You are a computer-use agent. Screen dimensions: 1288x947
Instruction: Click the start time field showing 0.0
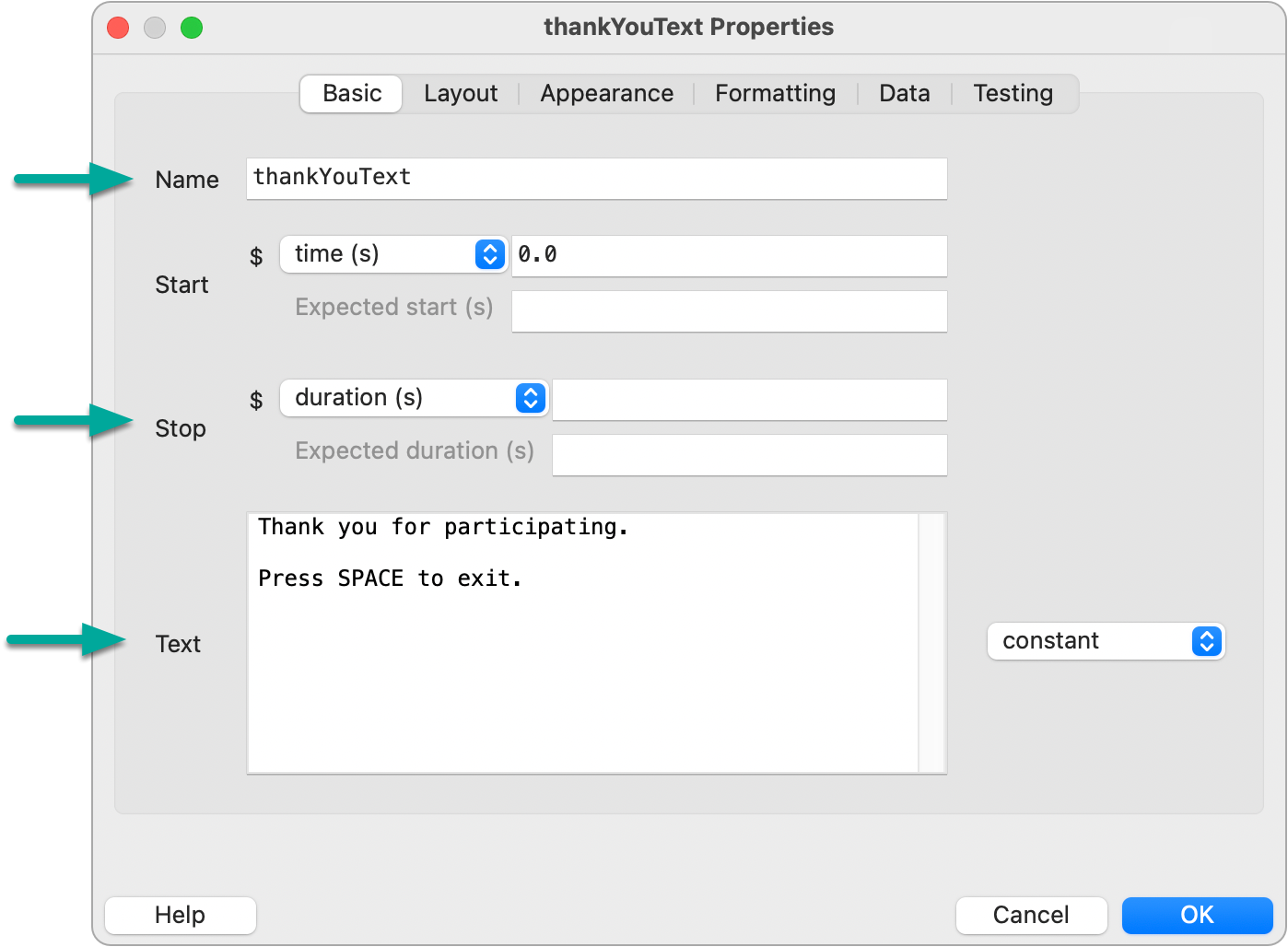pos(730,255)
